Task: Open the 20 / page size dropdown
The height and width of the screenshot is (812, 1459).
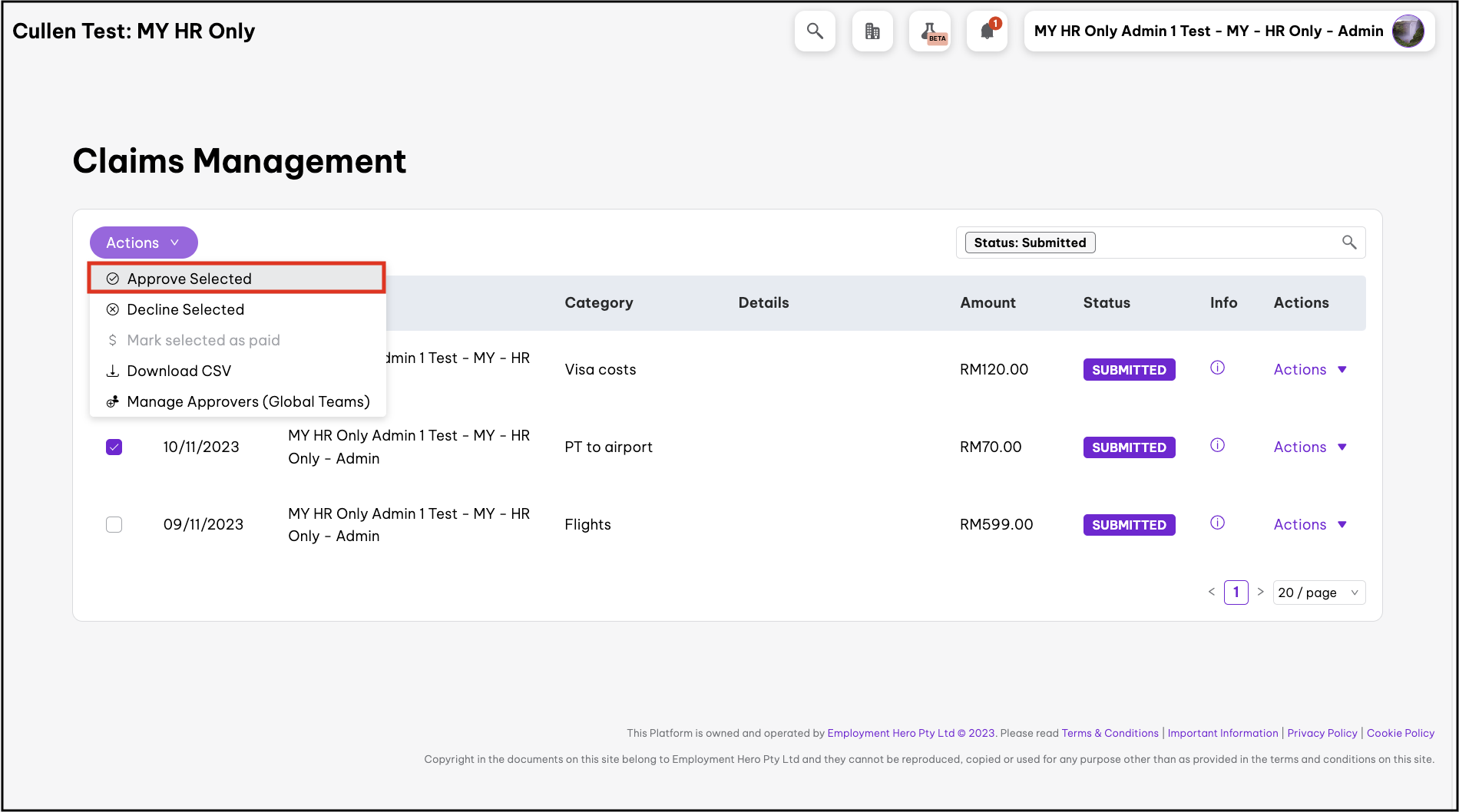Action: [x=1318, y=592]
